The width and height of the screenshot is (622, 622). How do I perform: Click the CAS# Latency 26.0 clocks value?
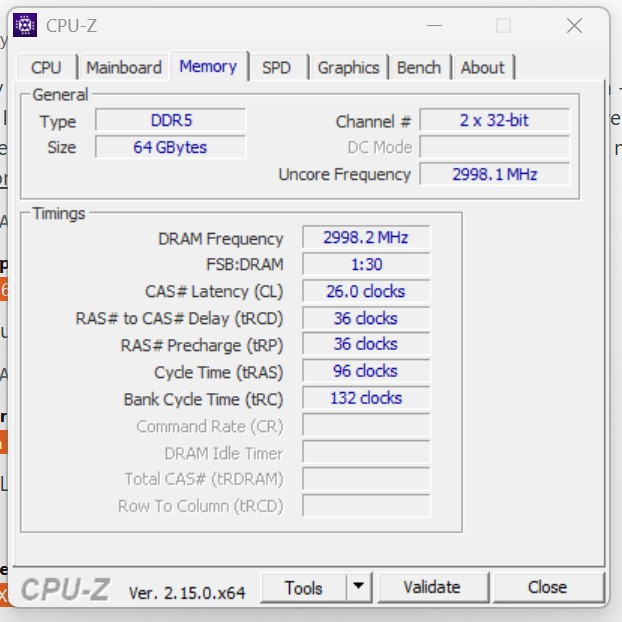tap(366, 292)
